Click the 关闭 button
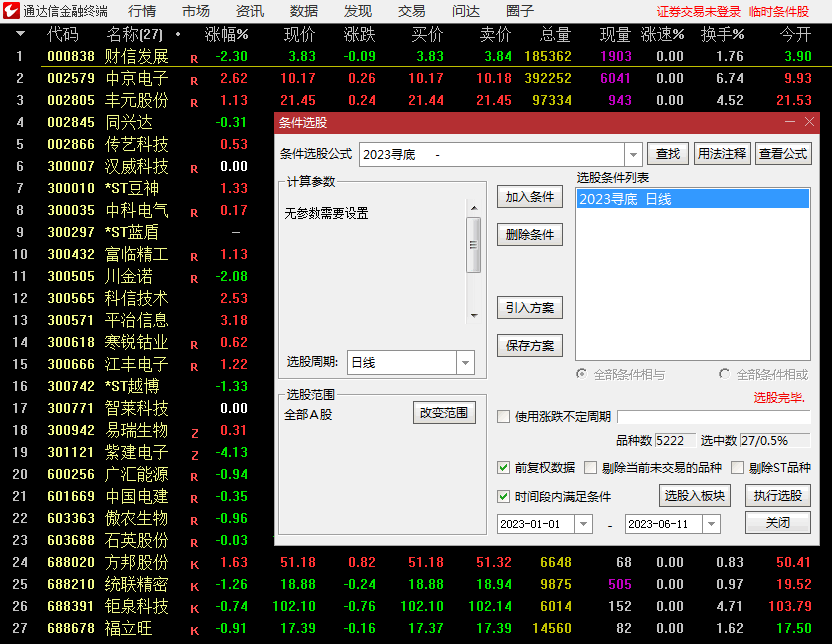This screenshot has width=832, height=644. 777,523
